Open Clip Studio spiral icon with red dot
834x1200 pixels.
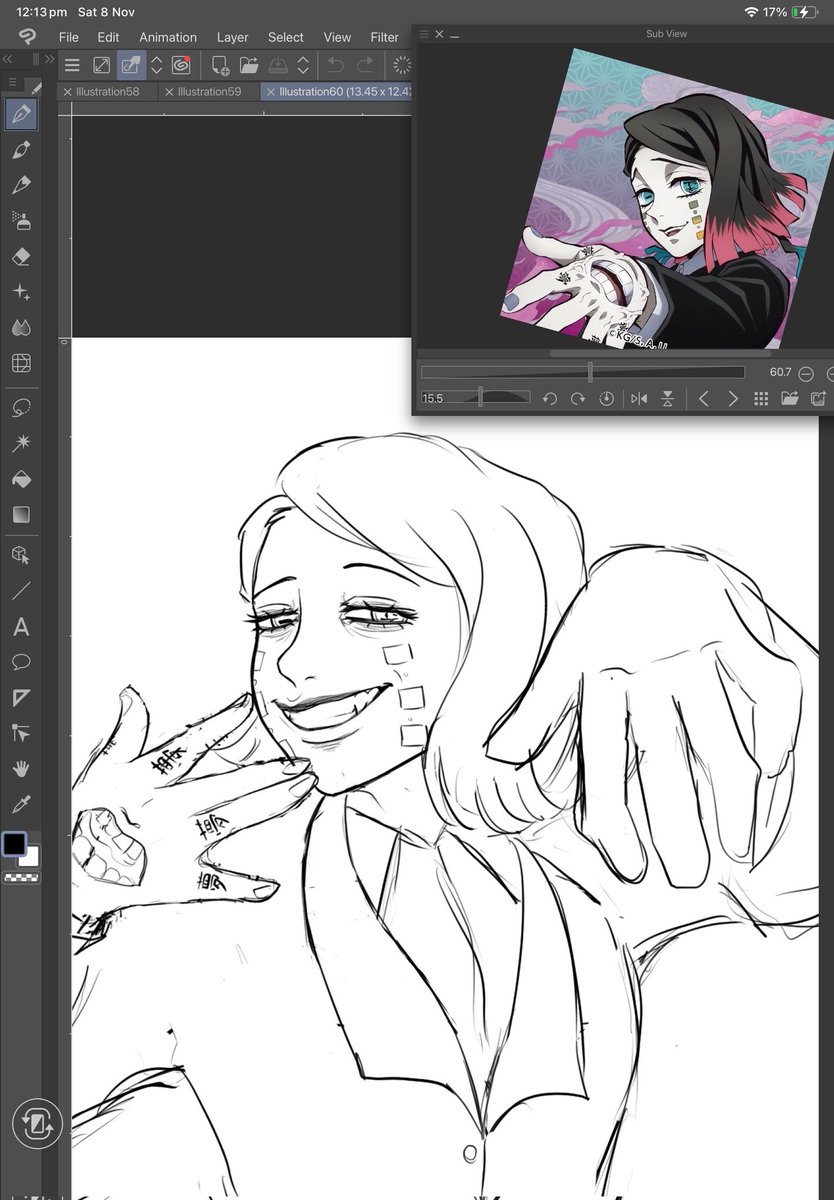tap(181, 66)
